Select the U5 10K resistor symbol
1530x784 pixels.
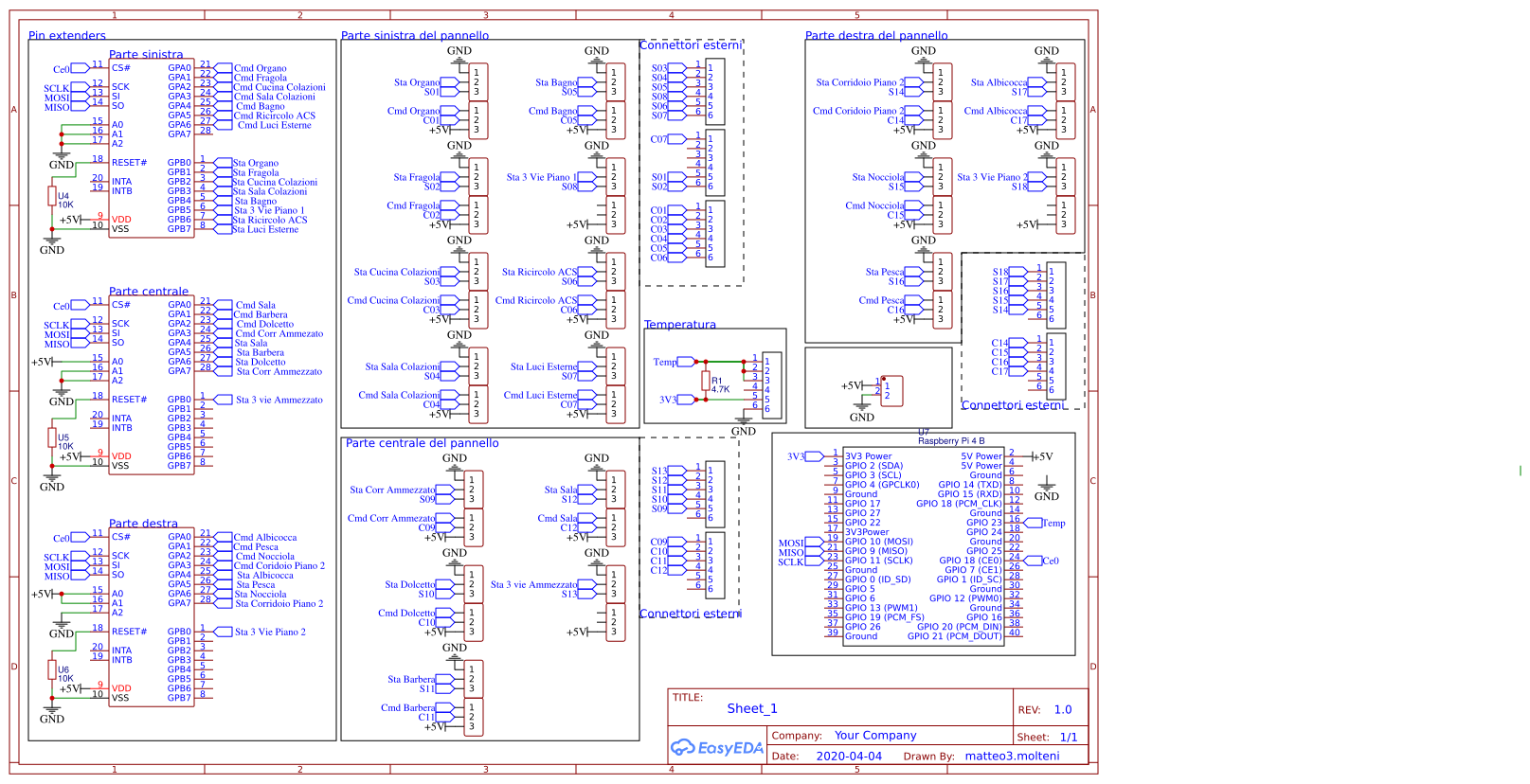(52, 437)
